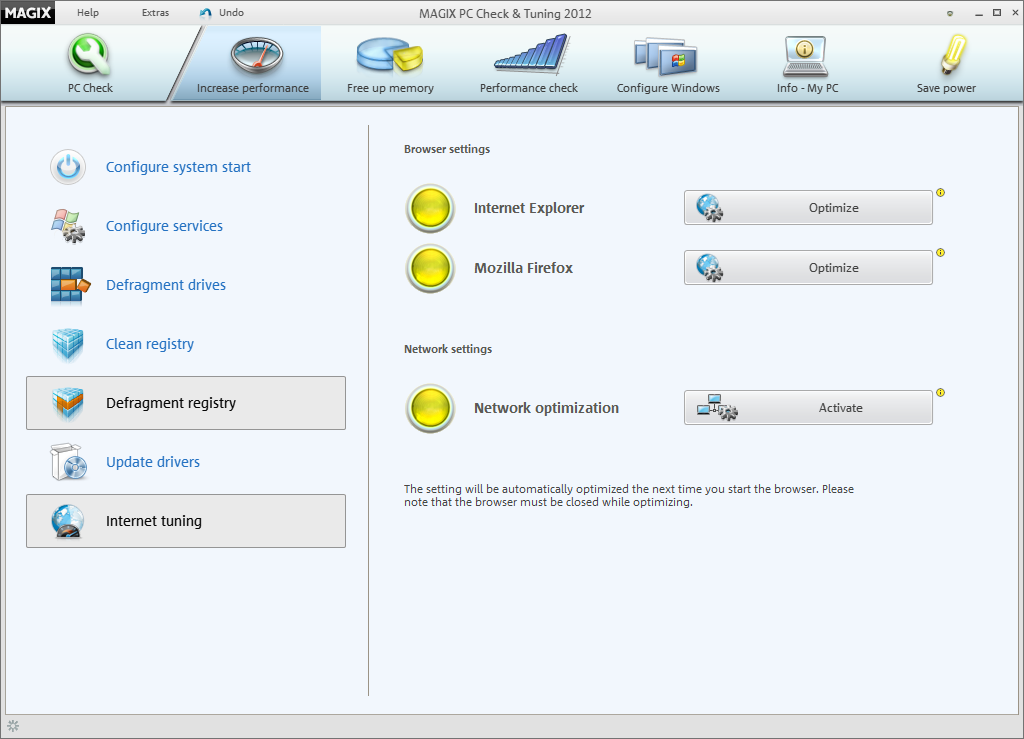Click the Internet tuning globe icon

click(68, 521)
